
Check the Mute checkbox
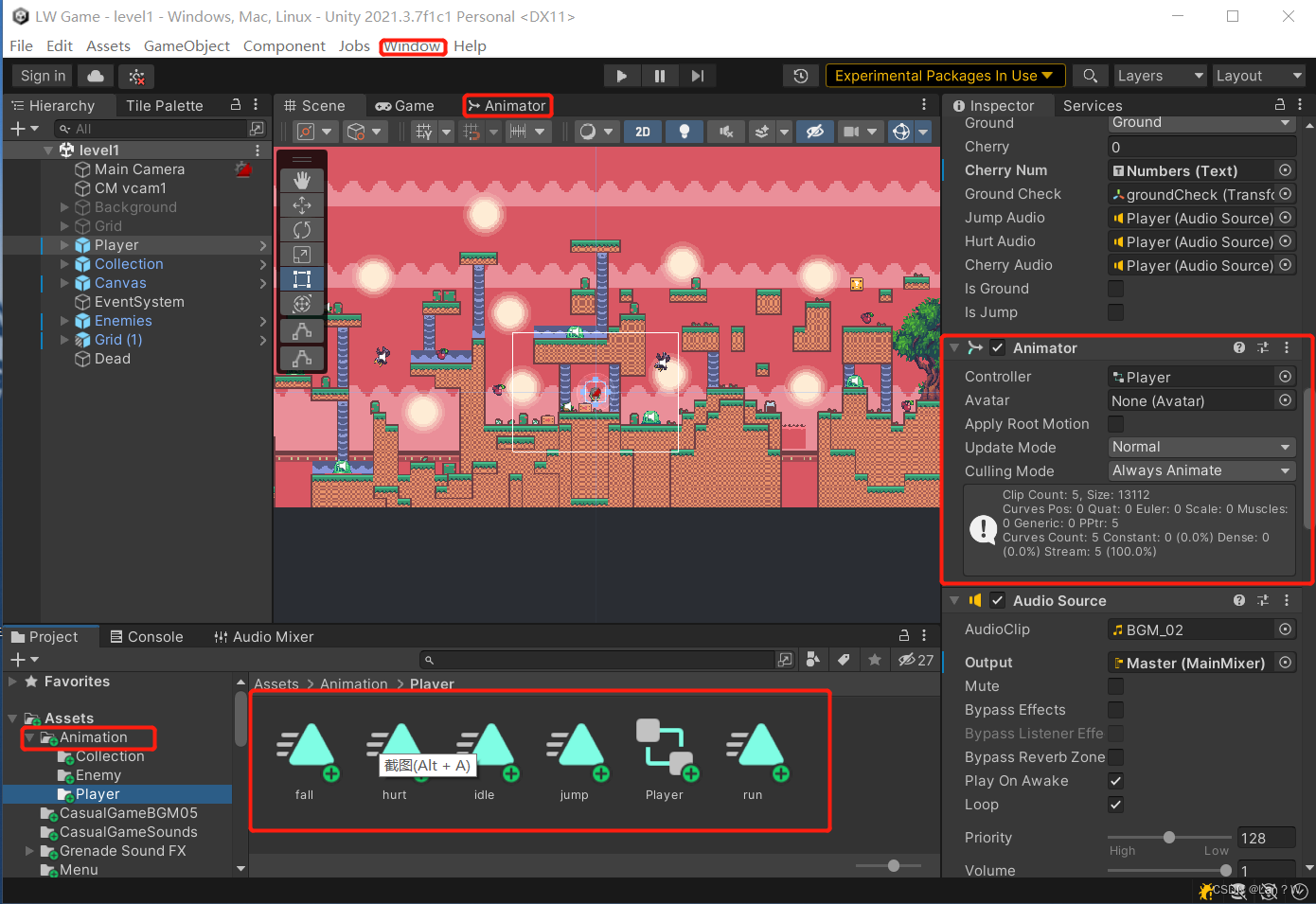pos(1116,686)
